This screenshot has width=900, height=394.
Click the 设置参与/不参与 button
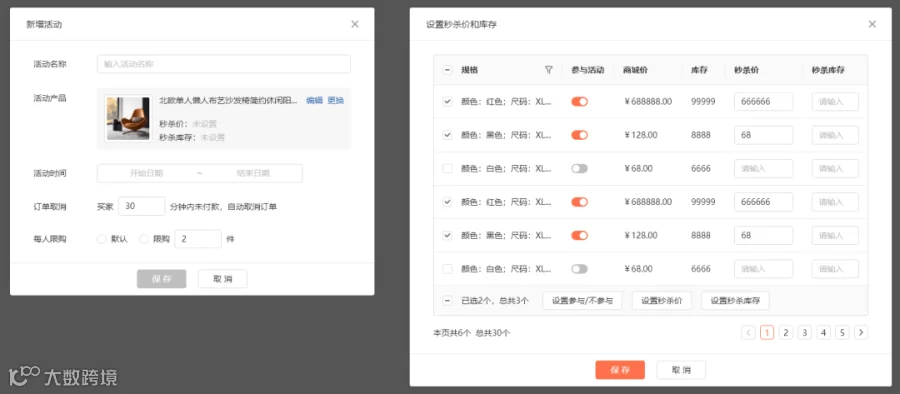pos(582,300)
